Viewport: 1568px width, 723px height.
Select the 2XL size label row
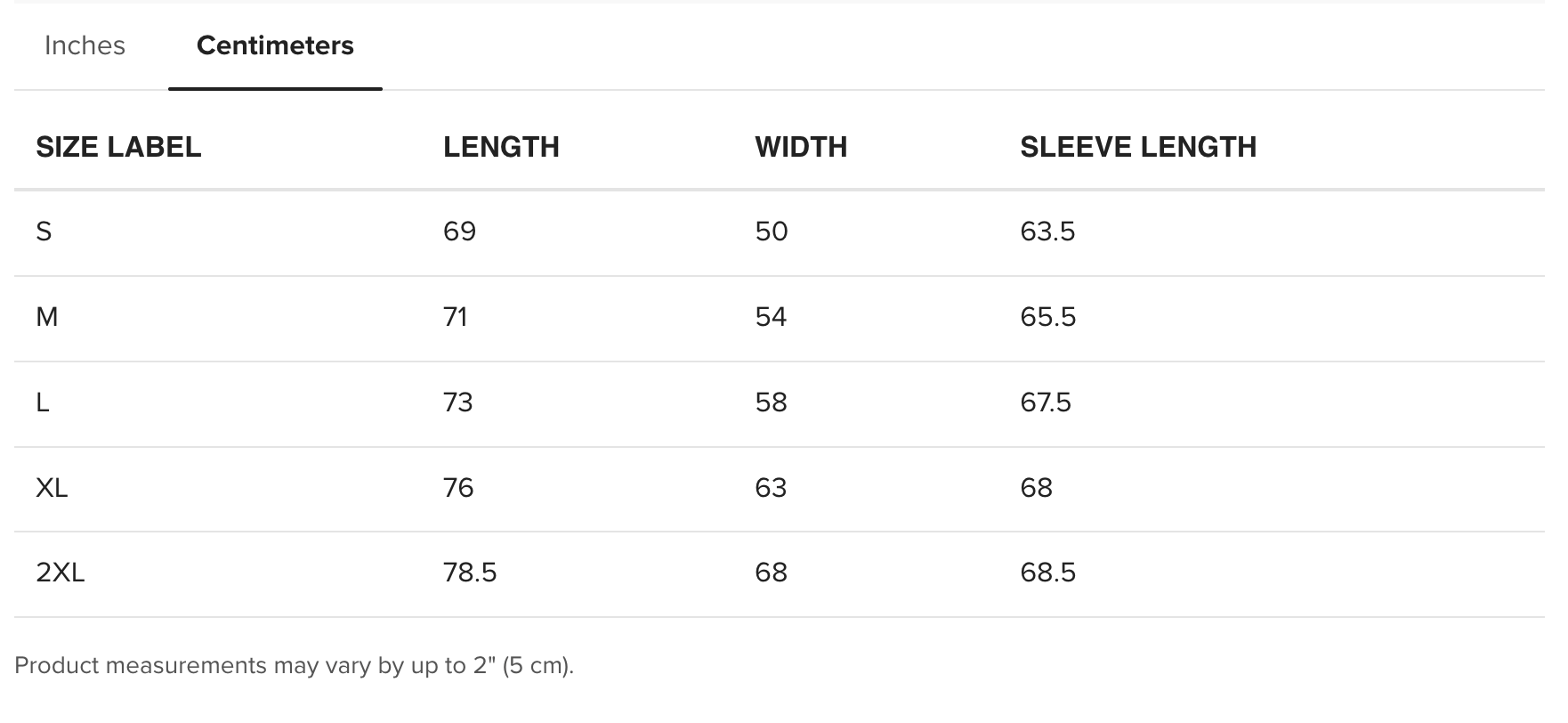point(60,573)
